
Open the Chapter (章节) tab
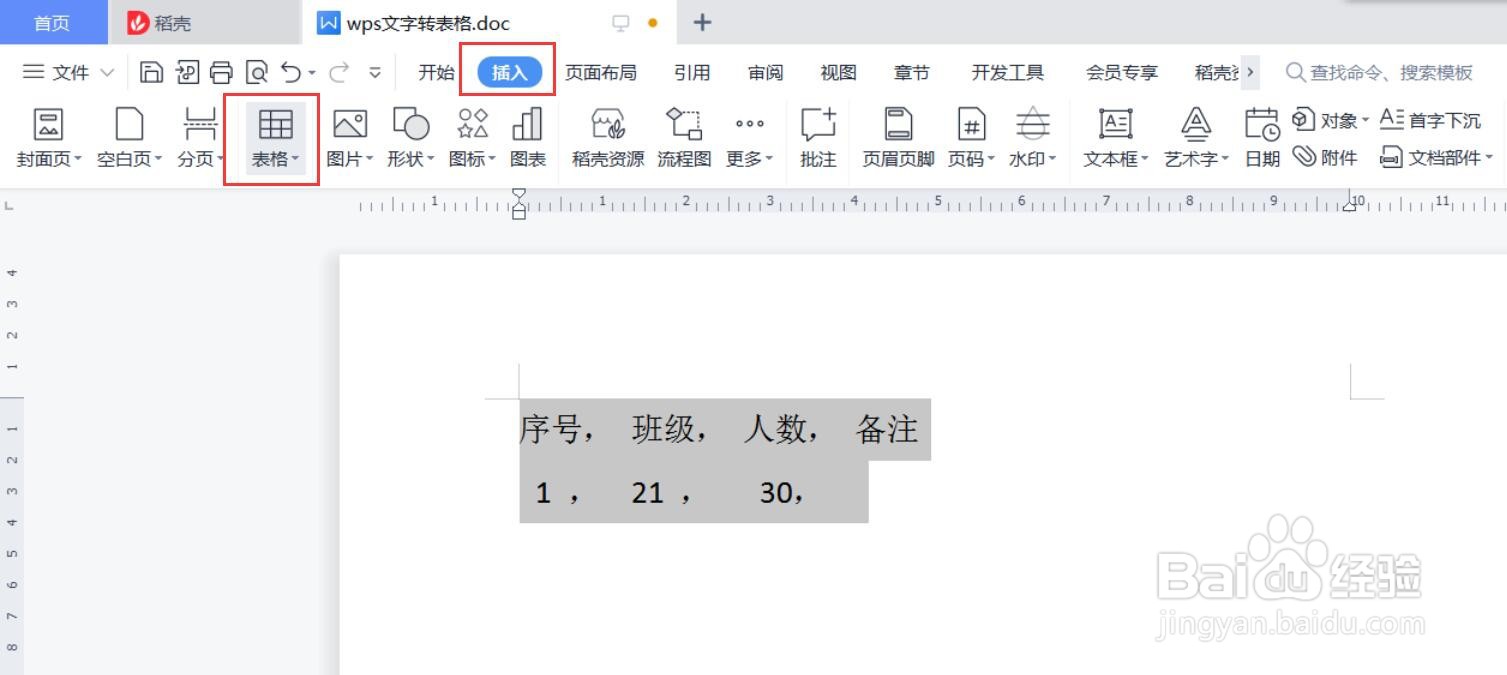[x=911, y=72]
